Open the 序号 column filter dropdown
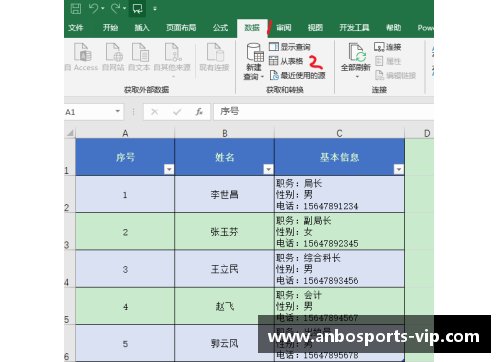Viewport: 500px width, 362px height. click(x=169, y=169)
